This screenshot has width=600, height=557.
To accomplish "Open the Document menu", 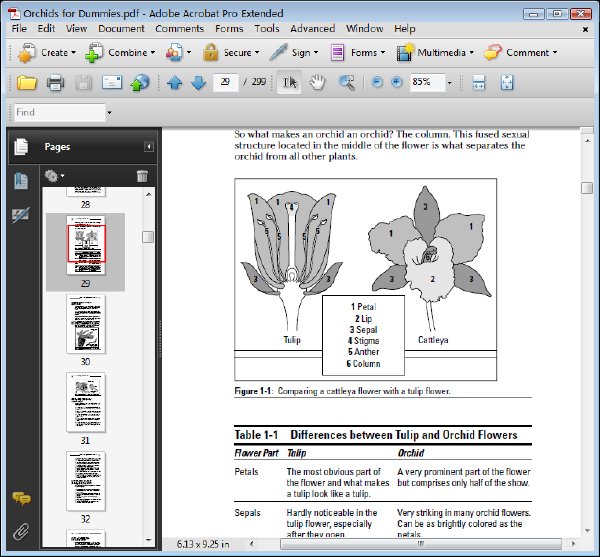I will [x=121, y=29].
